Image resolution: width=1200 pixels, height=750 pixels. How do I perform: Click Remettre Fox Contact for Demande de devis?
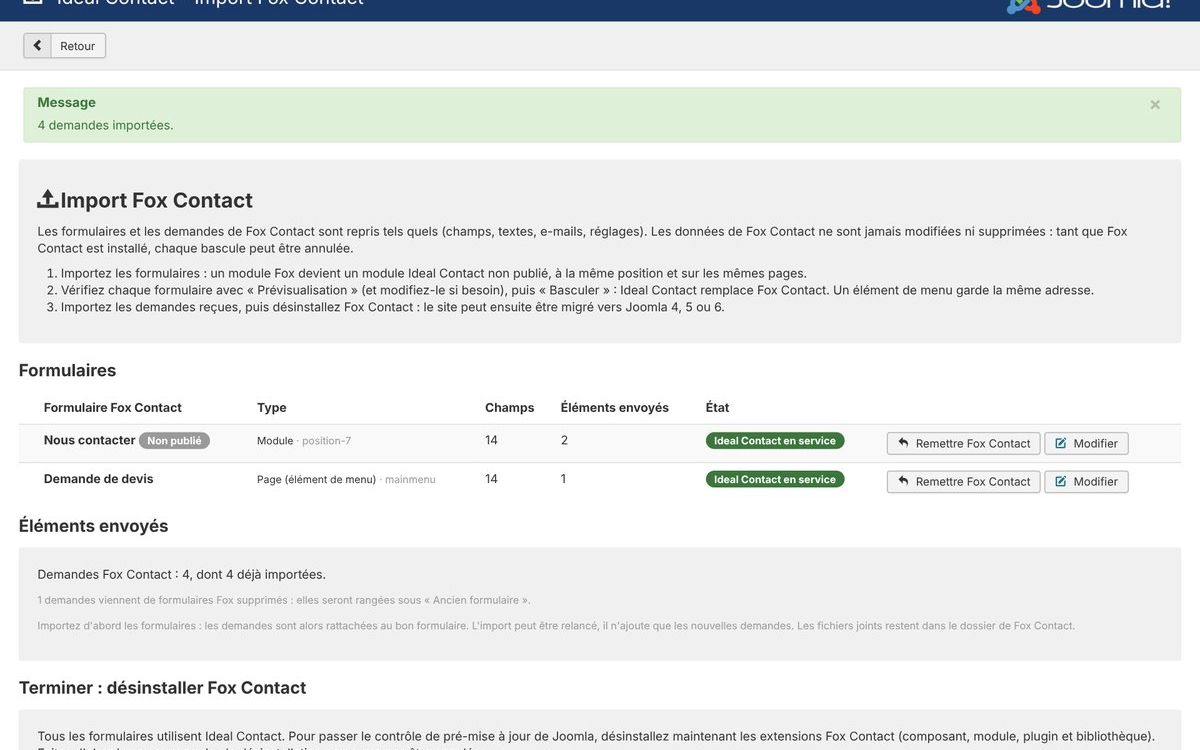[x=963, y=481]
